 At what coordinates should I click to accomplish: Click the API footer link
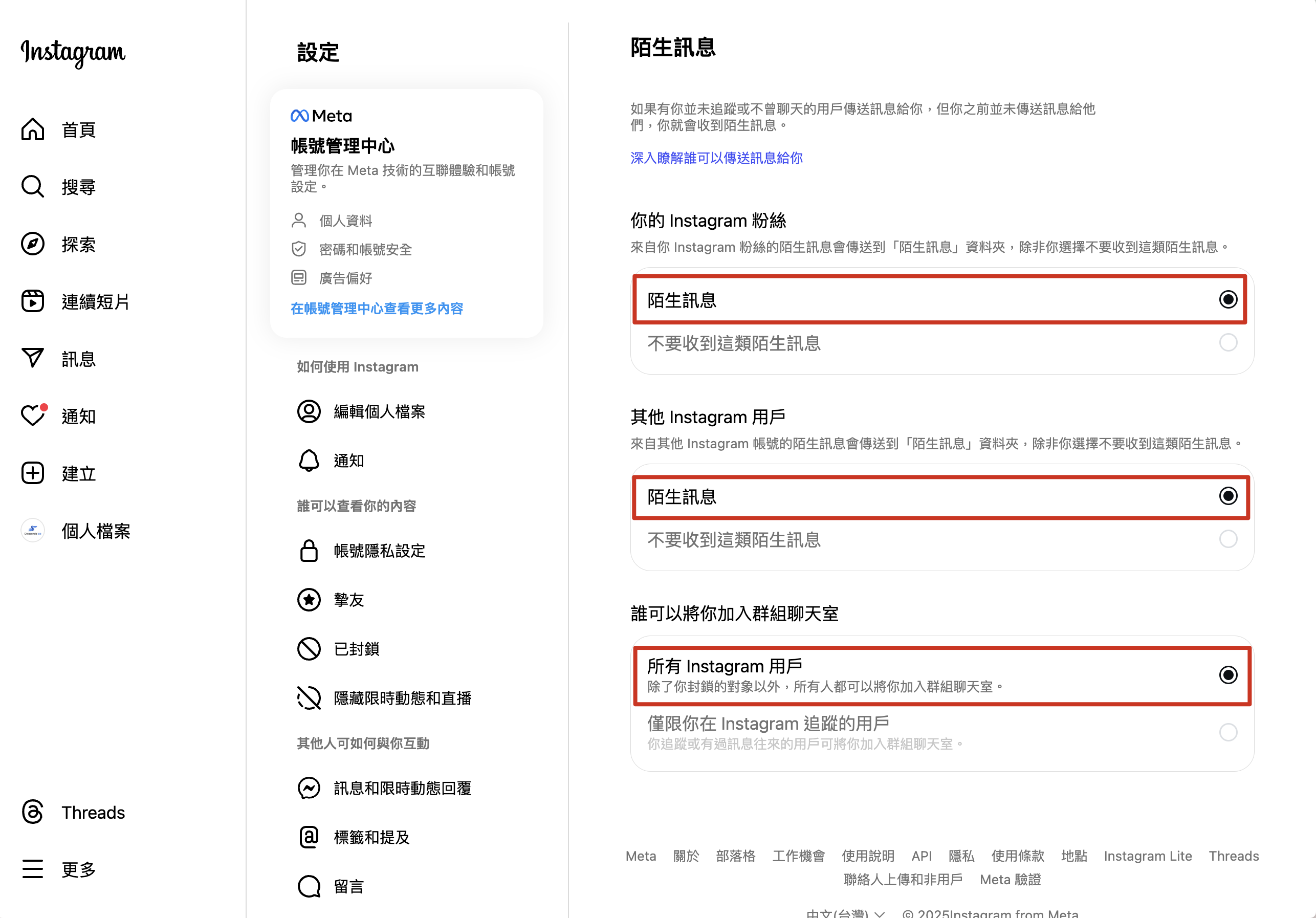pyautogui.click(x=921, y=856)
